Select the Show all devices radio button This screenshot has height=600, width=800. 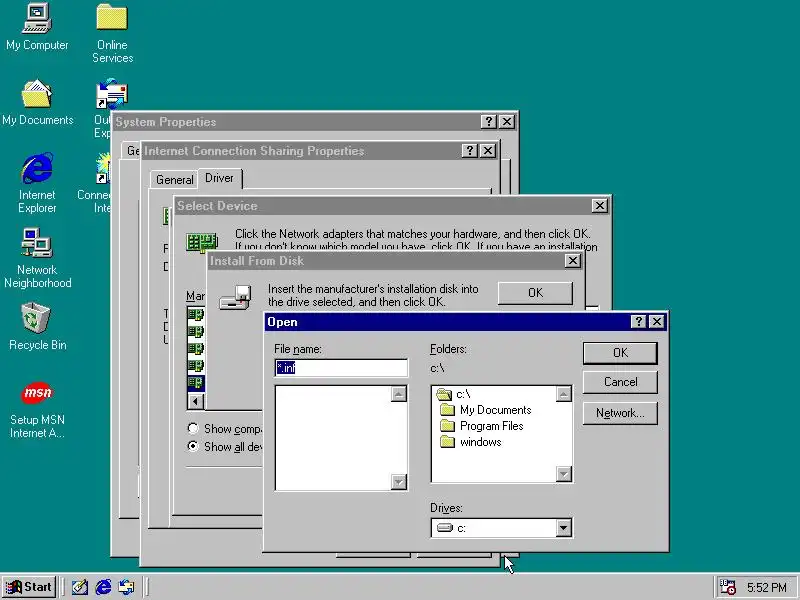[193, 446]
